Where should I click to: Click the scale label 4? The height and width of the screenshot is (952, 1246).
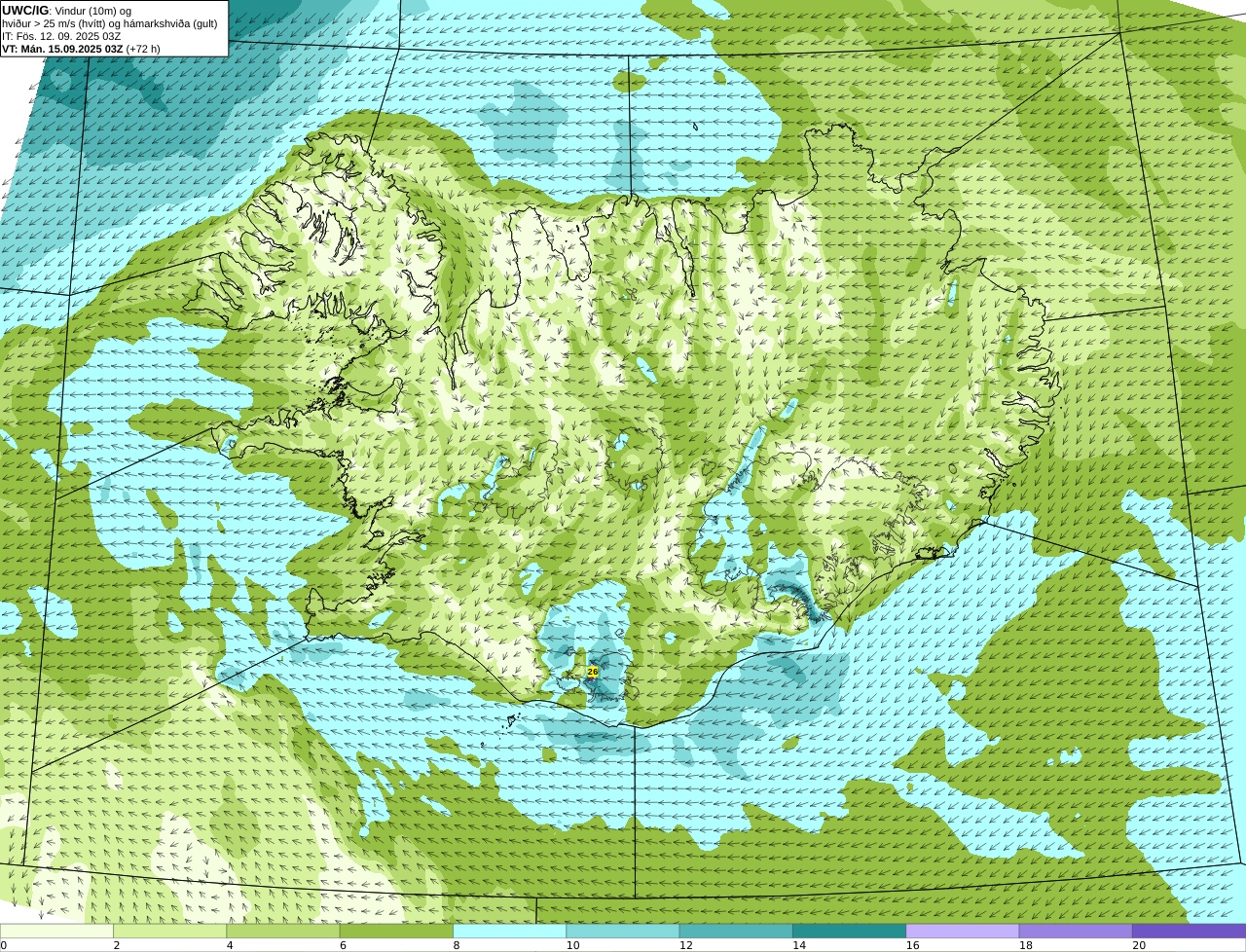[230, 945]
